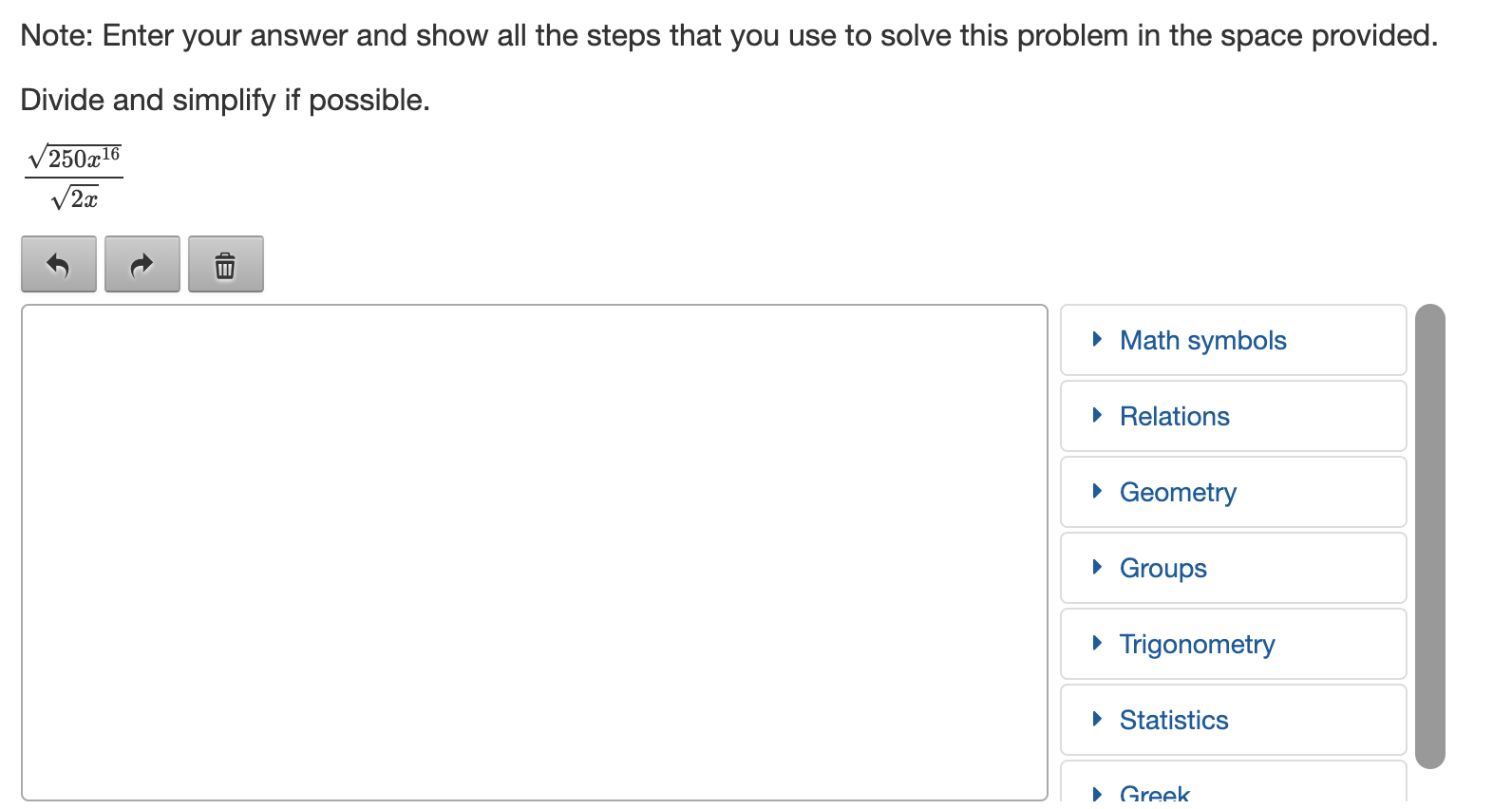This screenshot has height=809, width=1512.
Task: Expand the Groups disclosure triangle
Action: pyautogui.click(x=1097, y=567)
